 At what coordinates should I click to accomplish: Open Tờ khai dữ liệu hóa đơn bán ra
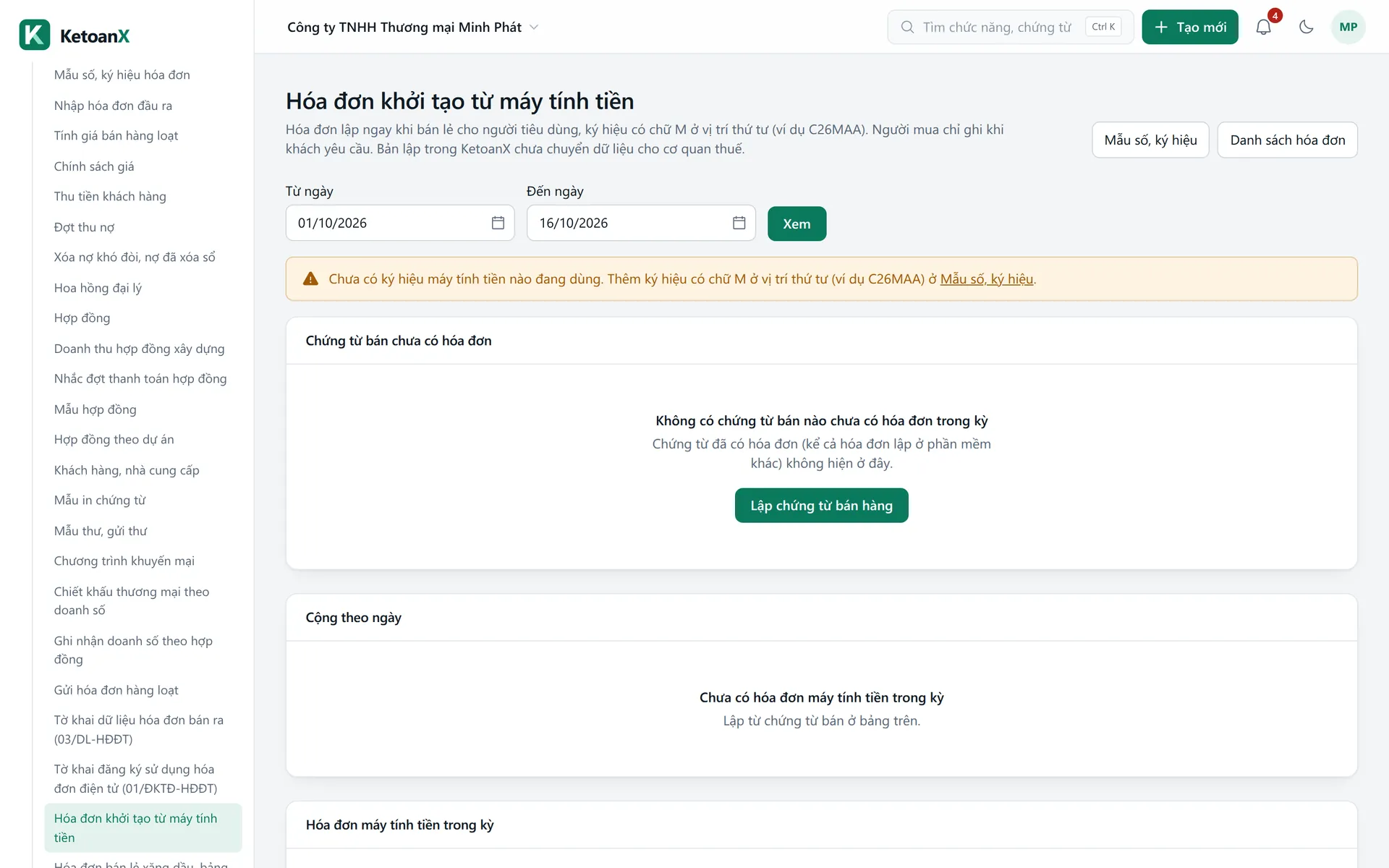click(143, 730)
